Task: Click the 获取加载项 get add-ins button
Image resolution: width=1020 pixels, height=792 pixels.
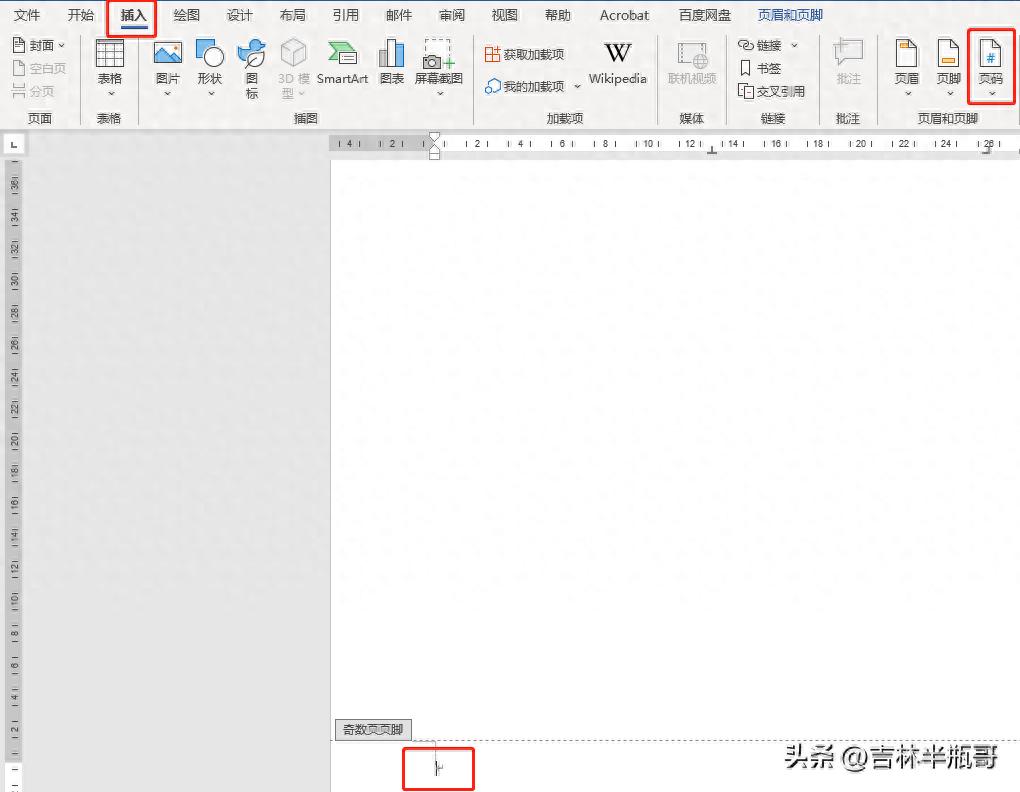Action: (x=524, y=54)
